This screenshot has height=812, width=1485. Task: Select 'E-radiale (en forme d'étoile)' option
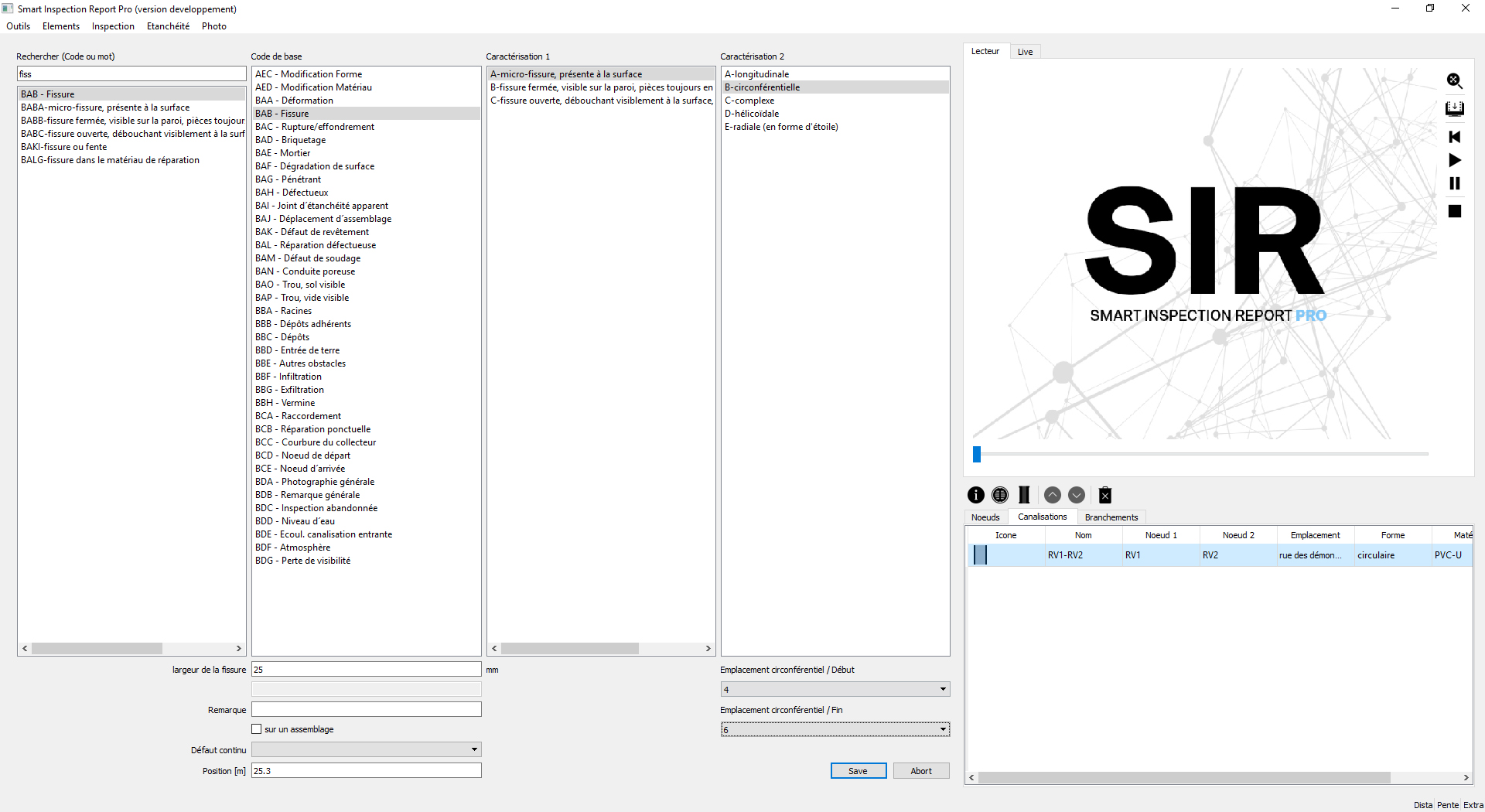[835, 127]
